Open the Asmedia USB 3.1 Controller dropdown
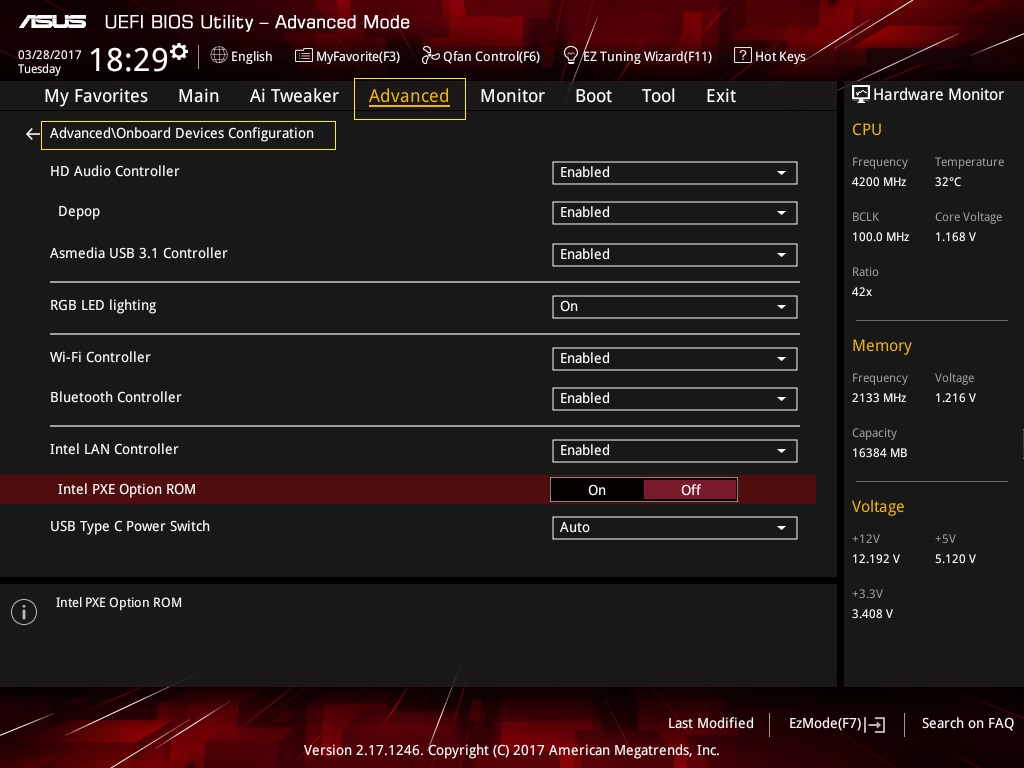Screen dimensions: 1024x768 [x=675, y=255]
